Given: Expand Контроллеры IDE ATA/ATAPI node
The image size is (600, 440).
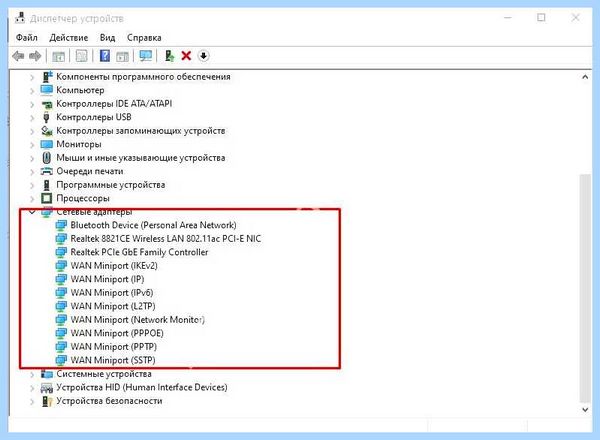Looking at the screenshot, I should coord(32,104).
